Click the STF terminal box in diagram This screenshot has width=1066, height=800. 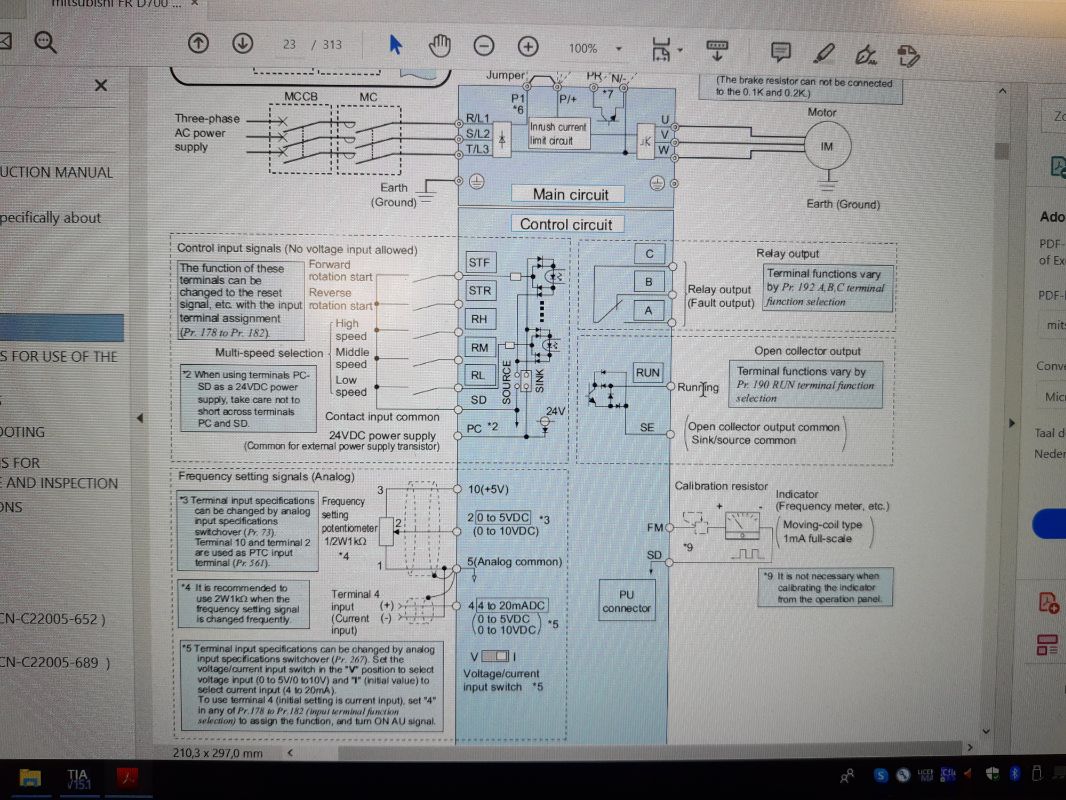click(480, 262)
